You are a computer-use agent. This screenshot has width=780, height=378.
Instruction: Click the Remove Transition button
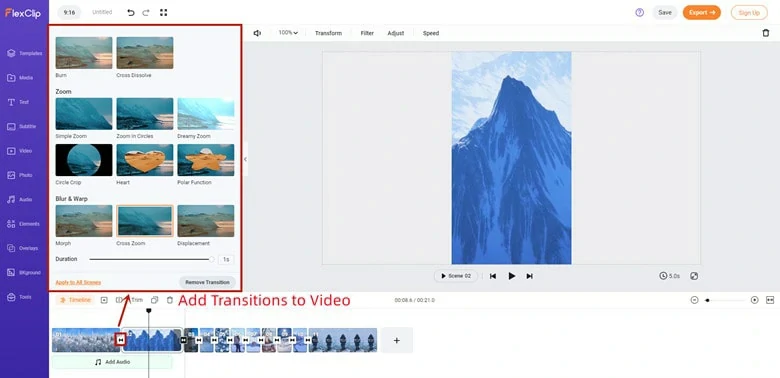pos(207,282)
